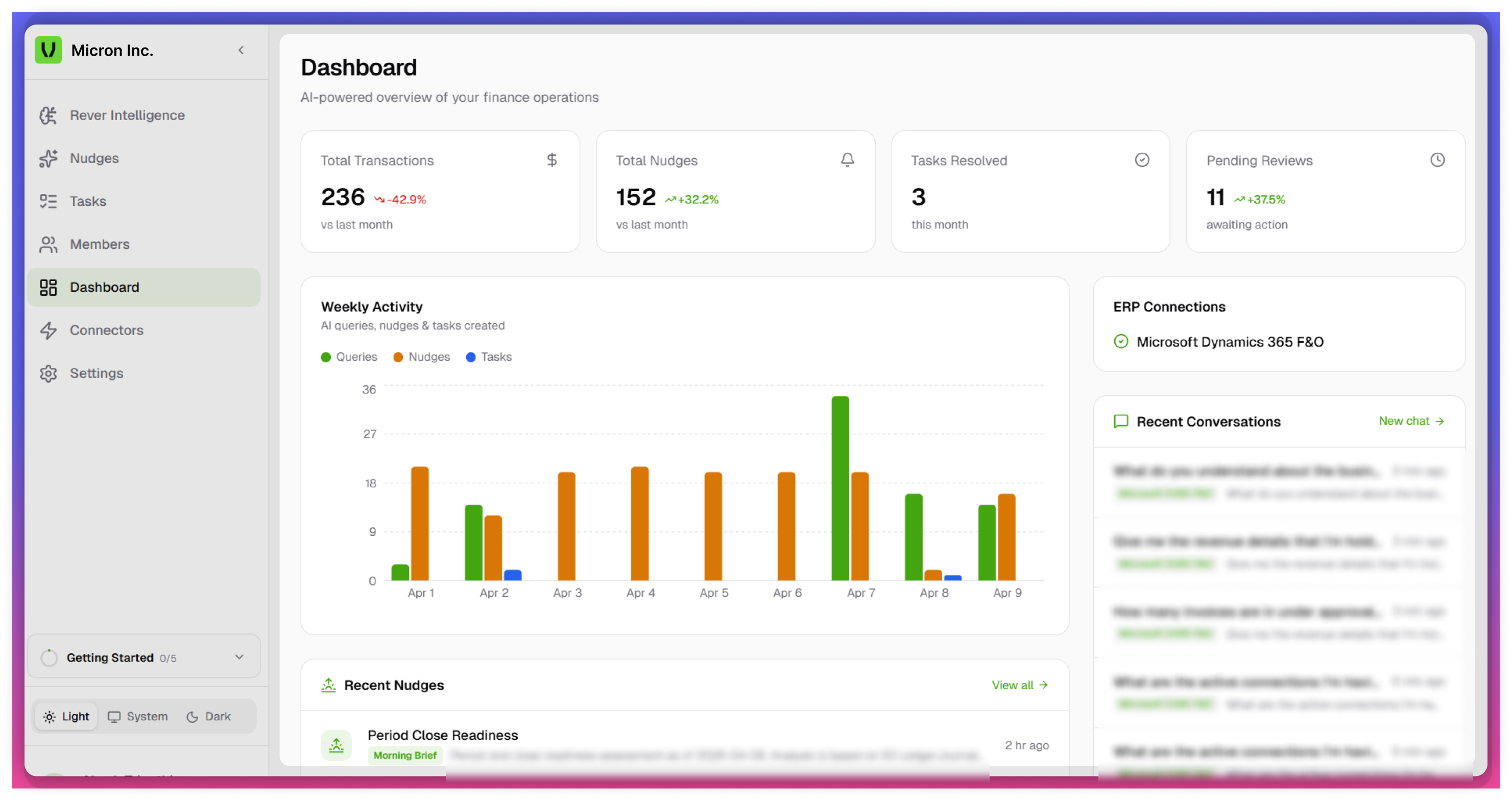Click the bell icon on Total Nudges card

click(x=847, y=159)
